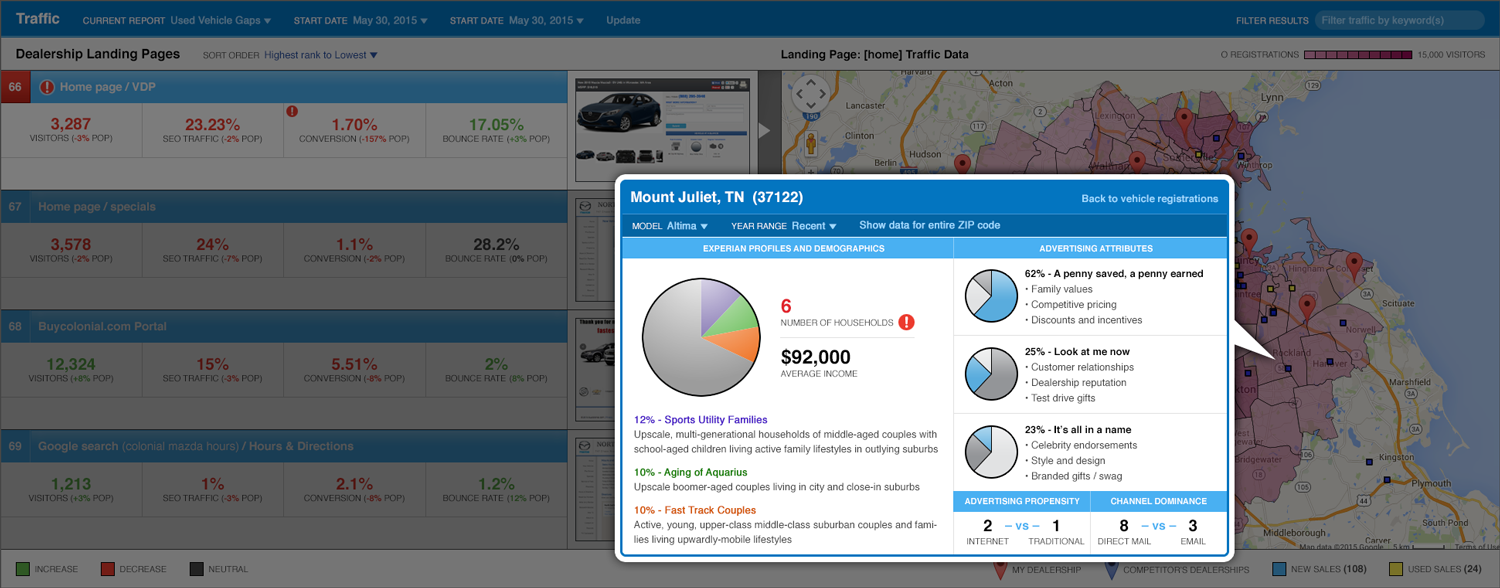Click the Competitor's Dealerships pin in the legend
The width and height of the screenshot is (1500, 588).
(x=1111, y=570)
